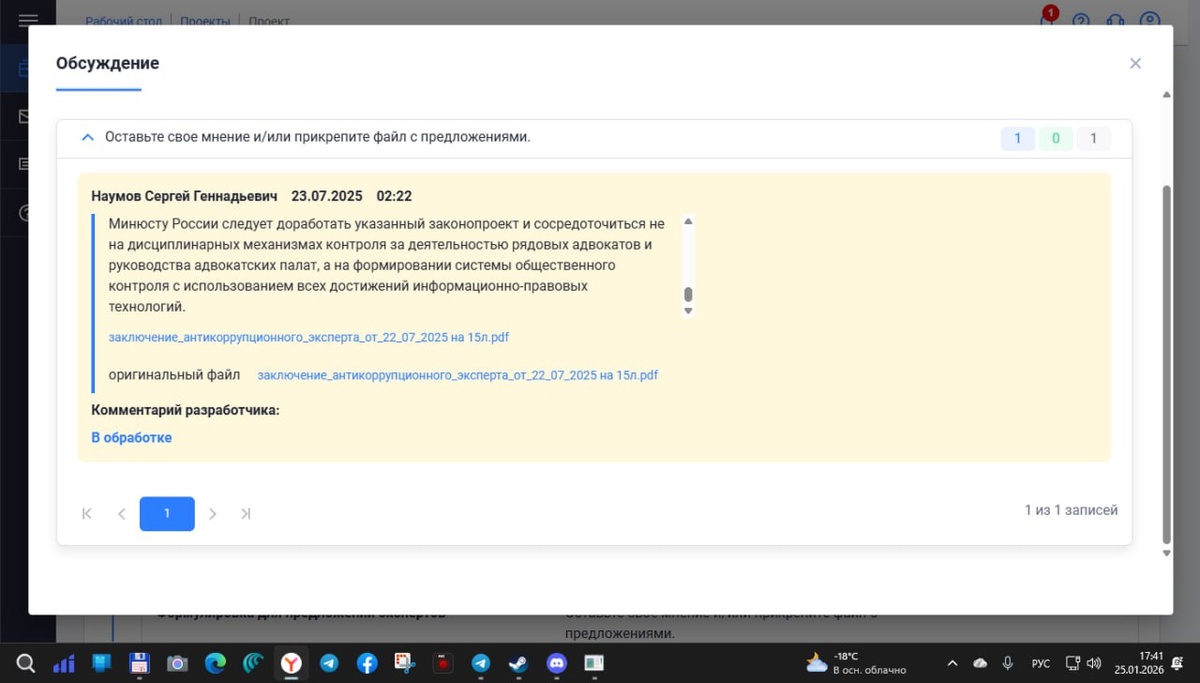Click the gray counter badge showing 1
The height and width of the screenshot is (683, 1200).
(1094, 138)
